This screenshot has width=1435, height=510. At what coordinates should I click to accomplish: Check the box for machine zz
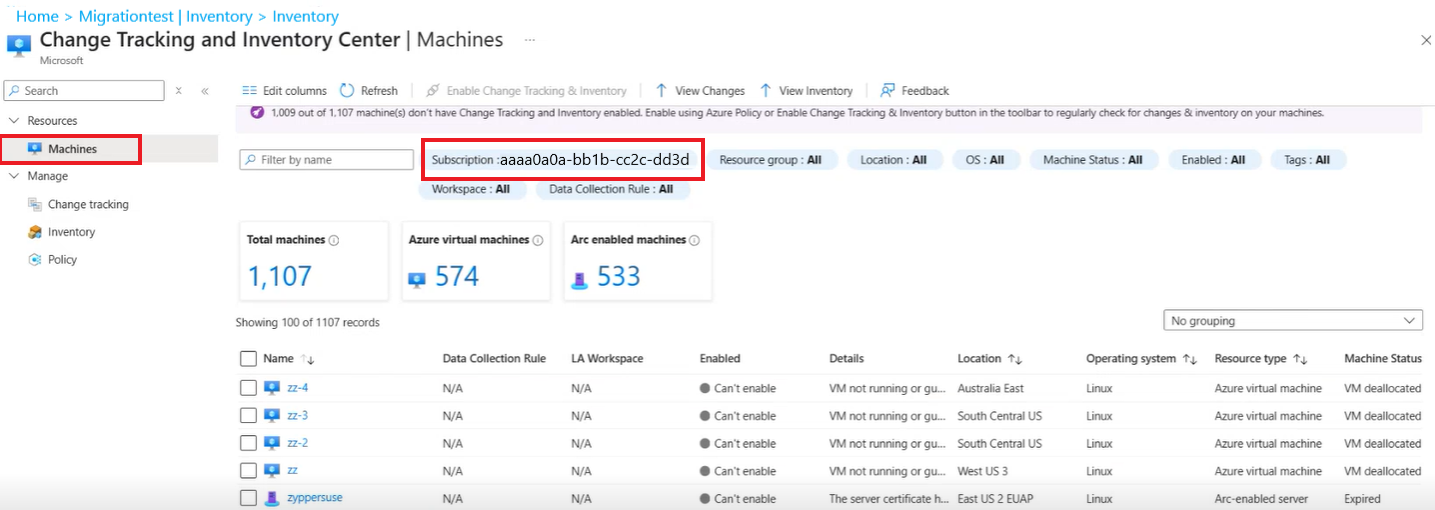[248, 471]
